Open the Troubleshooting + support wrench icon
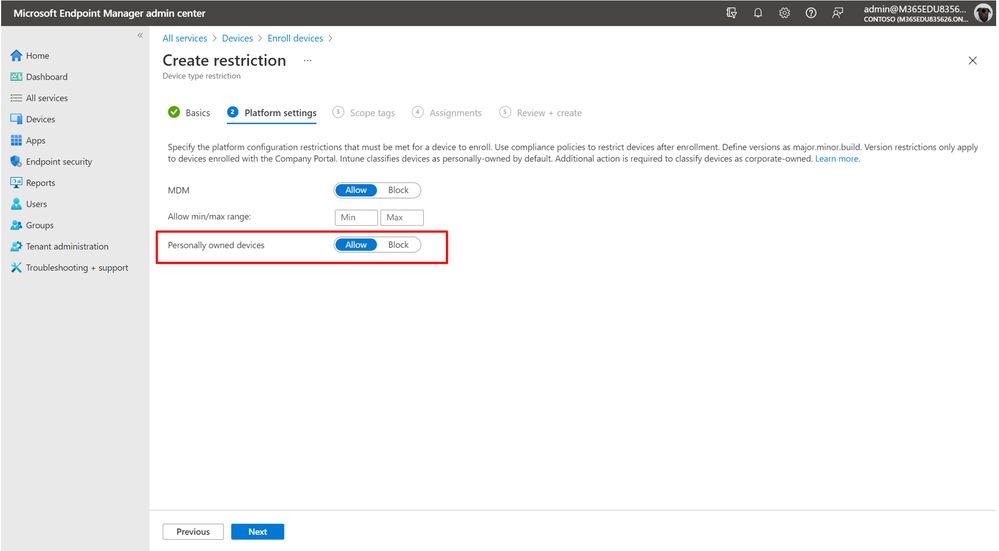This screenshot has width=999, height=551. click(x=17, y=268)
